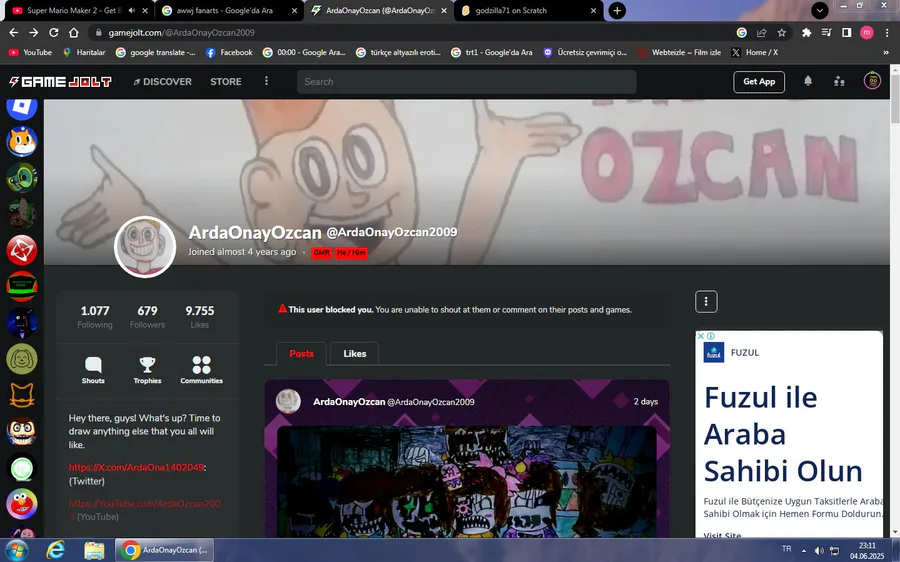
Task: Open the Roblox community in sidebar
Action: point(22,108)
